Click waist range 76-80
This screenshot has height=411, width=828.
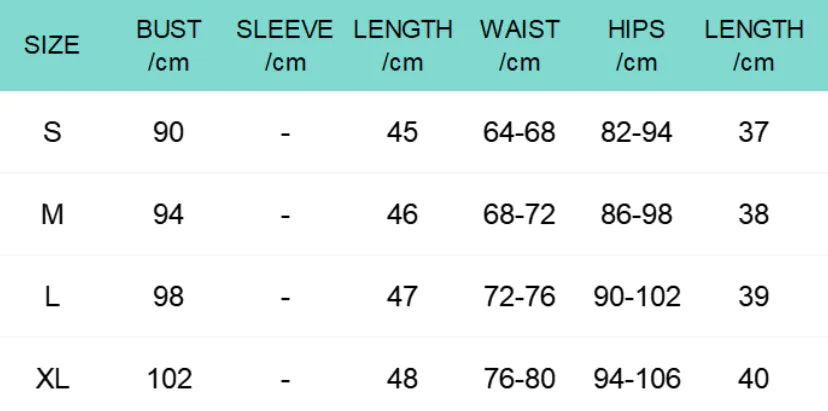pyautogui.click(x=519, y=379)
